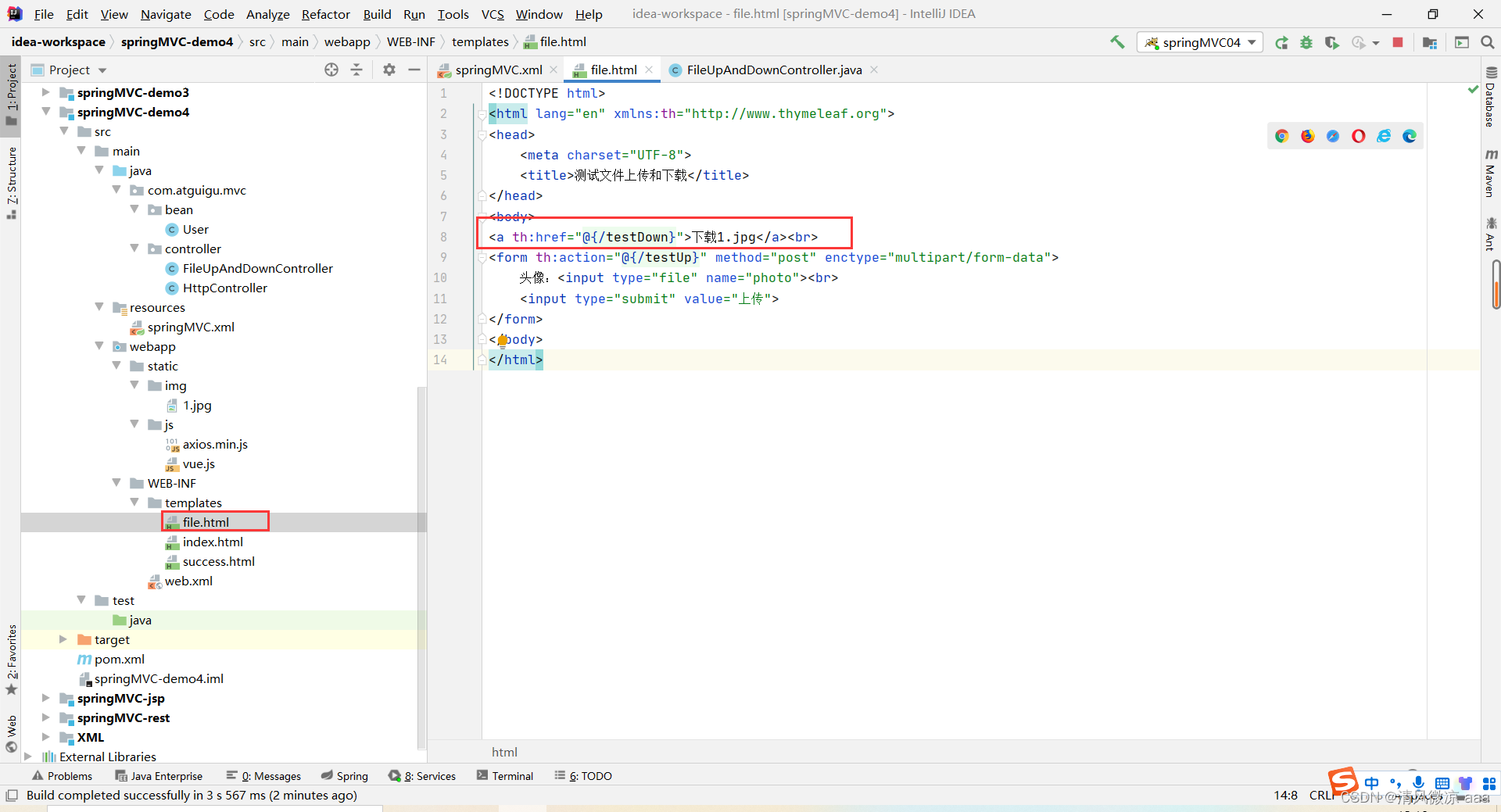Collapse the com.atguigu.mvc package
The width and height of the screenshot is (1501, 812).
pyautogui.click(x=116, y=190)
